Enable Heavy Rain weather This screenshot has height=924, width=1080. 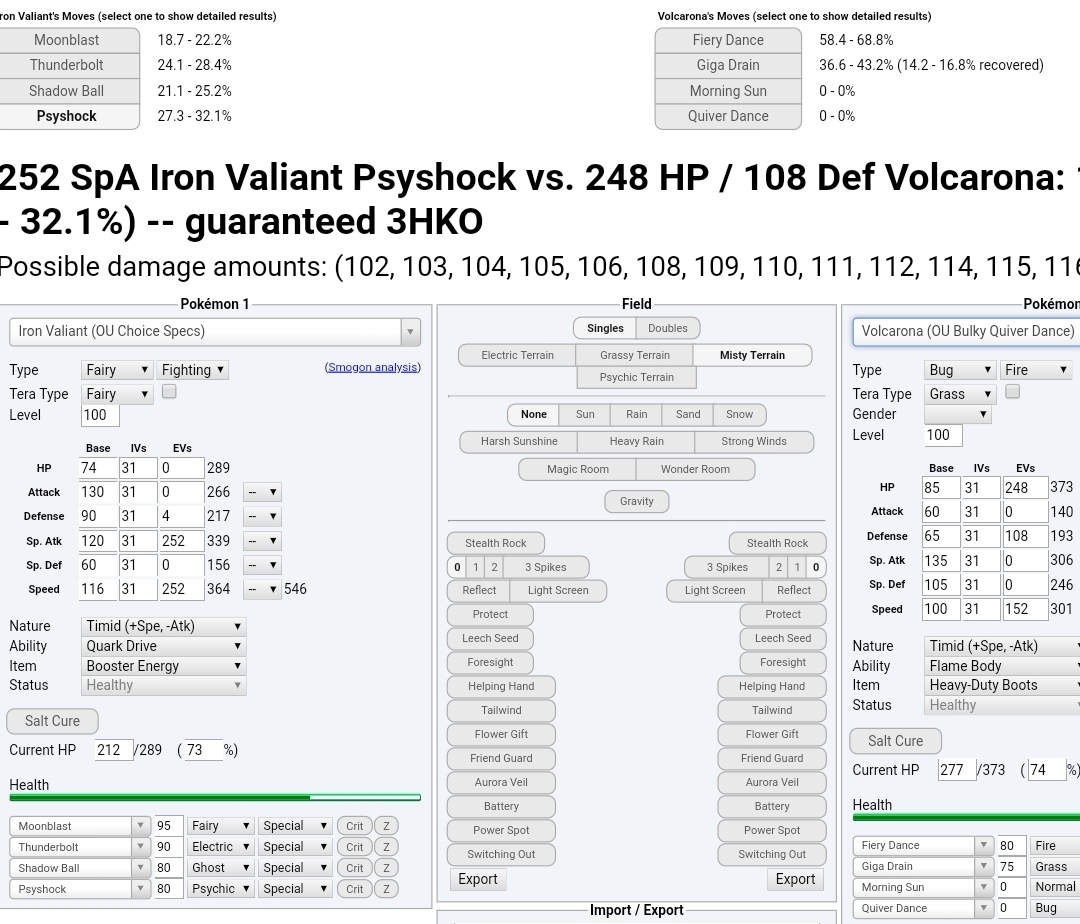pos(636,441)
